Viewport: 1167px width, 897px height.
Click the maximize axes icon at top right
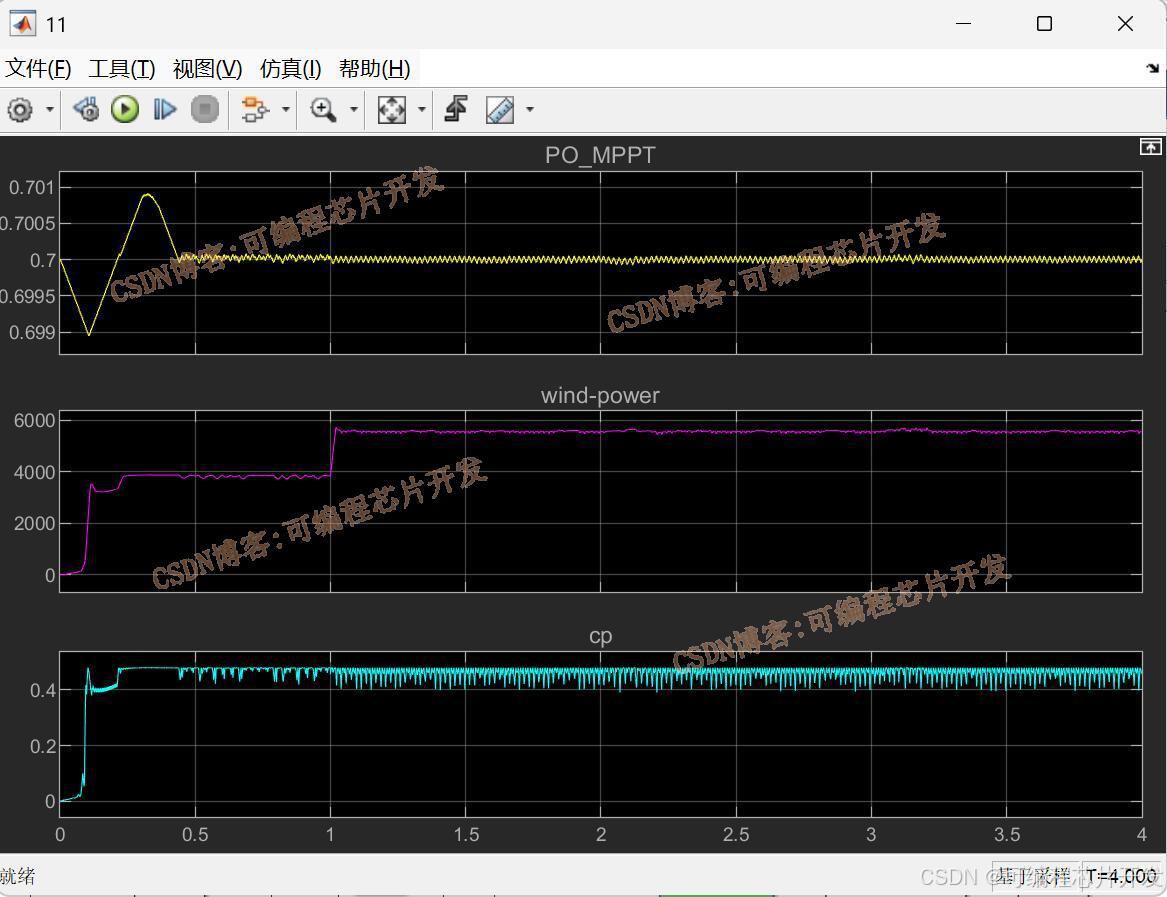(x=1150, y=147)
